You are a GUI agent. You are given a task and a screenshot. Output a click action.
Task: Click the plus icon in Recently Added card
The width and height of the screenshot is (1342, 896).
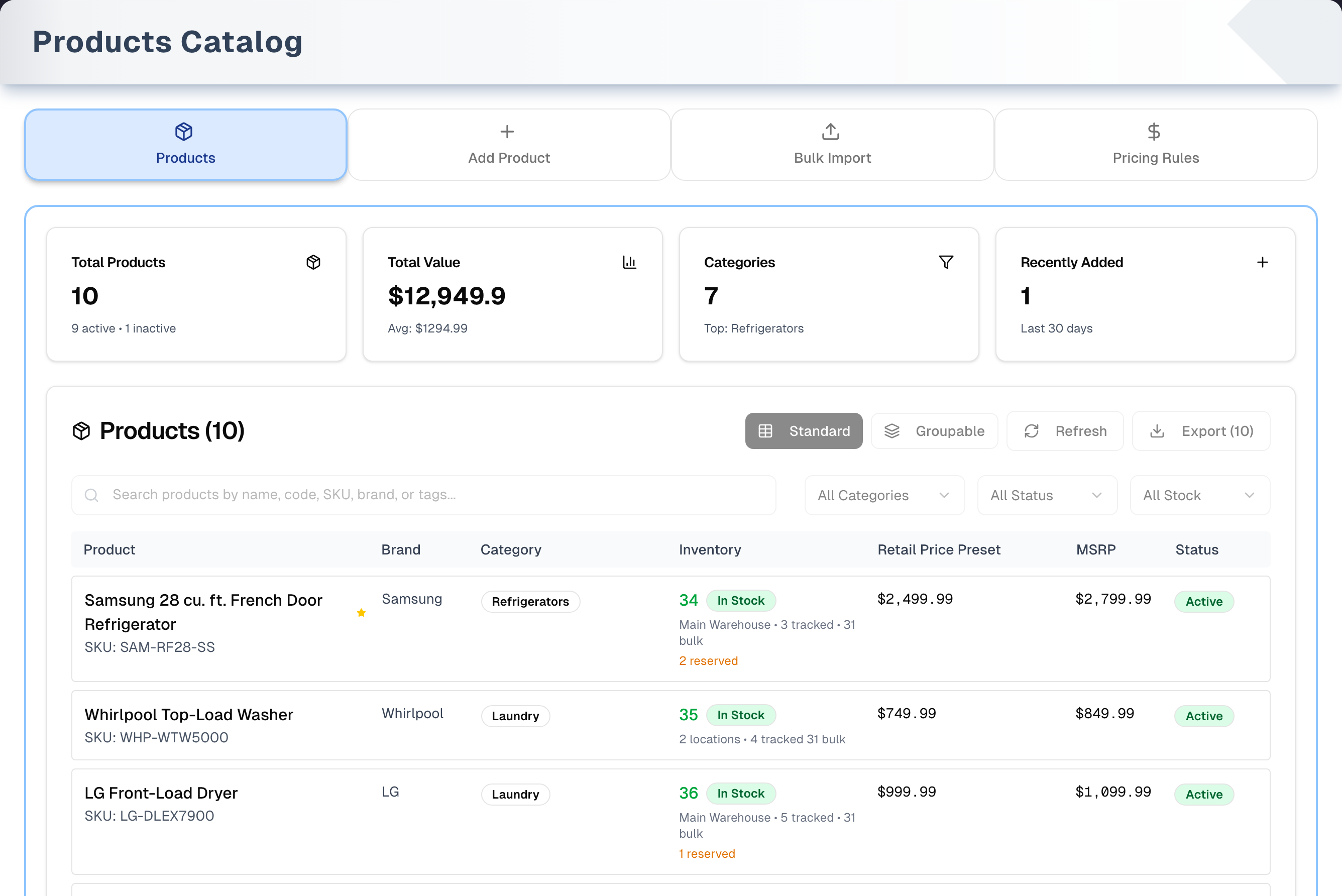(x=1263, y=262)
